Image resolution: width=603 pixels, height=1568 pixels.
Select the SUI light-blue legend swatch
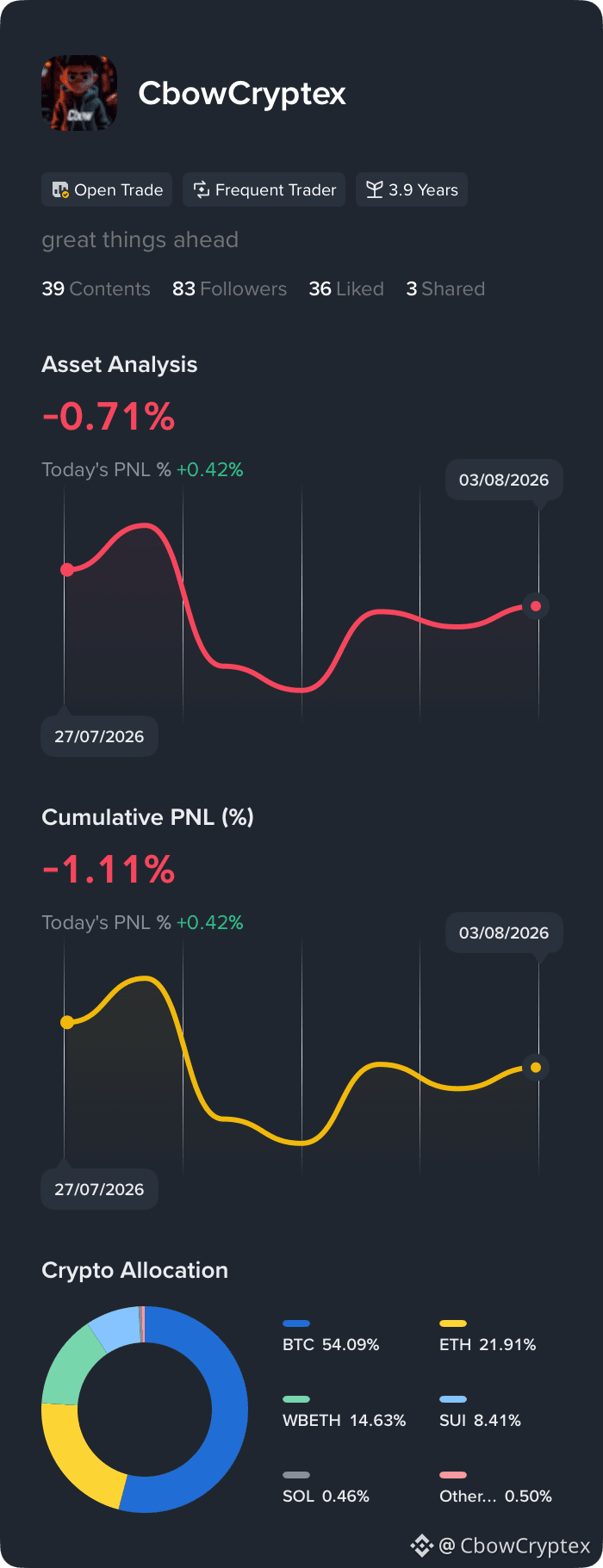pyautogui.click(x=453, y=1399)
